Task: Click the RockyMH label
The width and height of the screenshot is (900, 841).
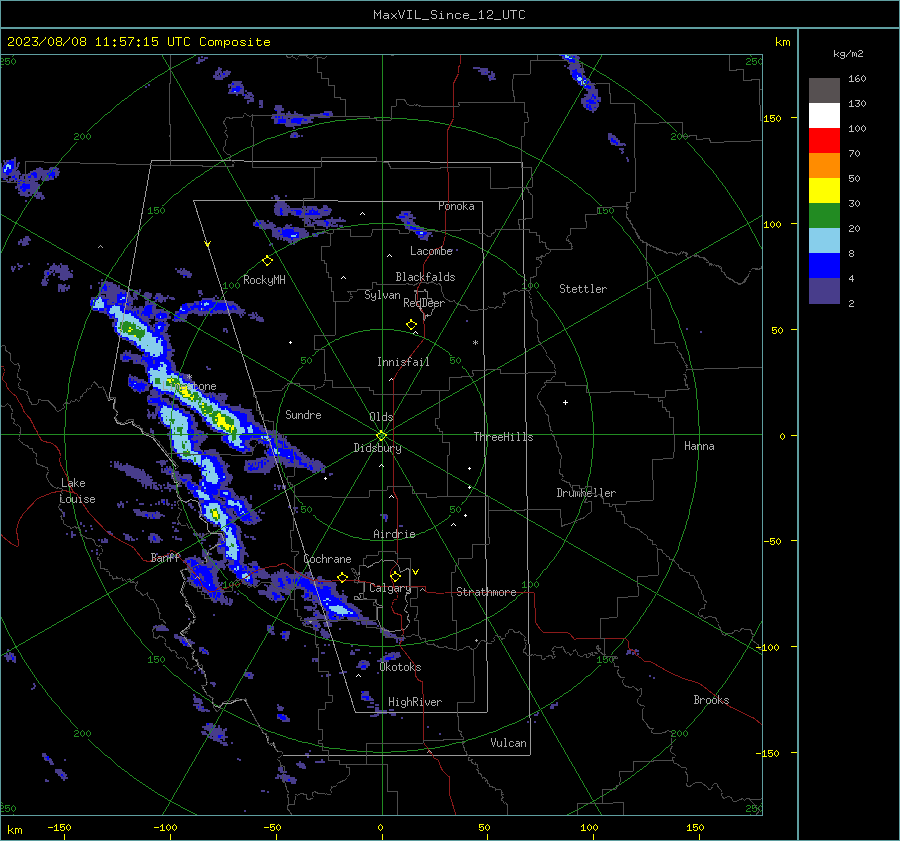Action: pos(264,280)
